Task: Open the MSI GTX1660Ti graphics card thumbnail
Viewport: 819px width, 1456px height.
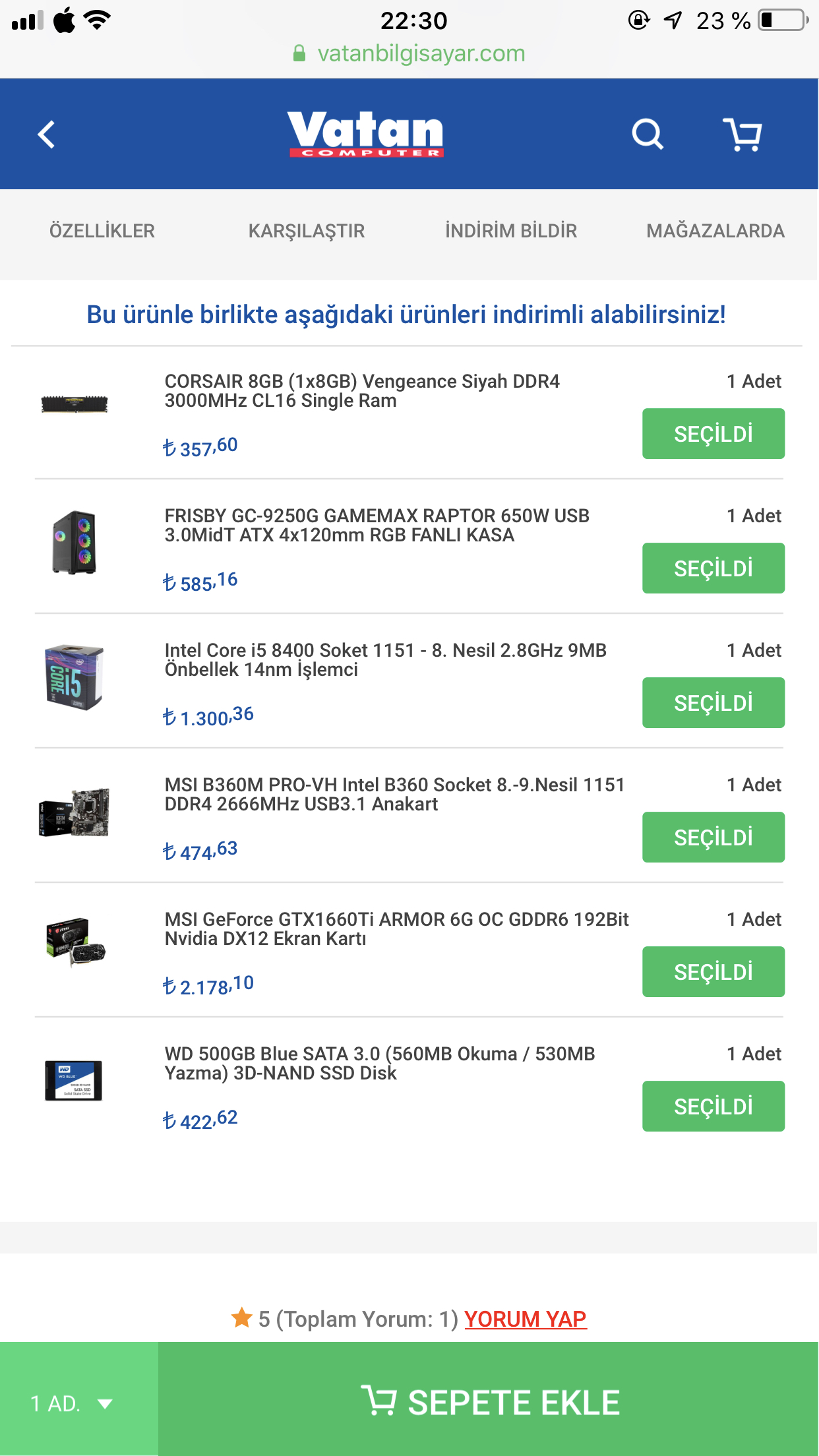Action: point(75,942)
